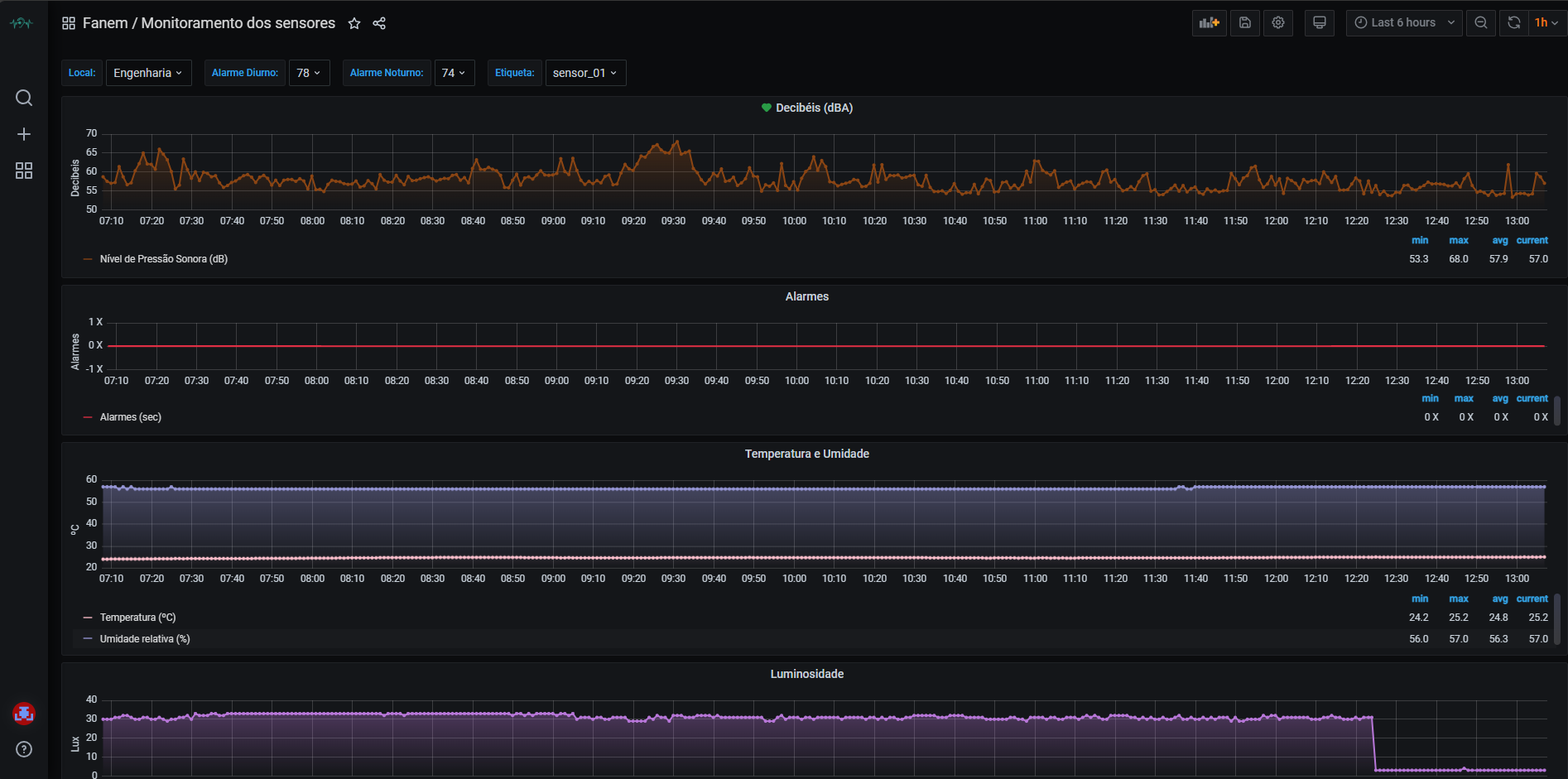This screenshot has width=1568, height=779.
Task: Open the help icon in sidebar
Action: (24, 749)
